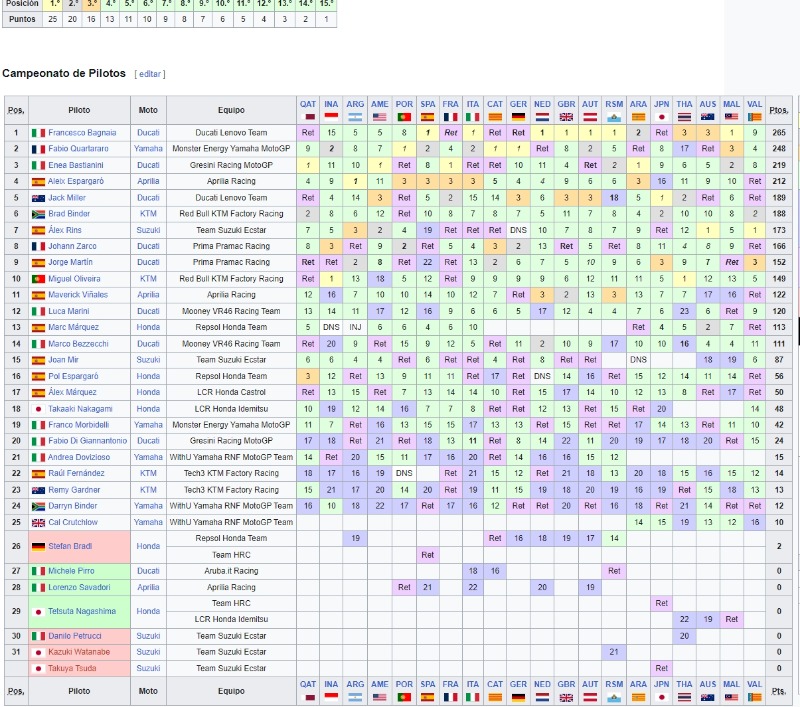This screenshot has height=707, width=800.
Task: Follow the Tetsuta Nagashima link
Action: pos(82,611)
